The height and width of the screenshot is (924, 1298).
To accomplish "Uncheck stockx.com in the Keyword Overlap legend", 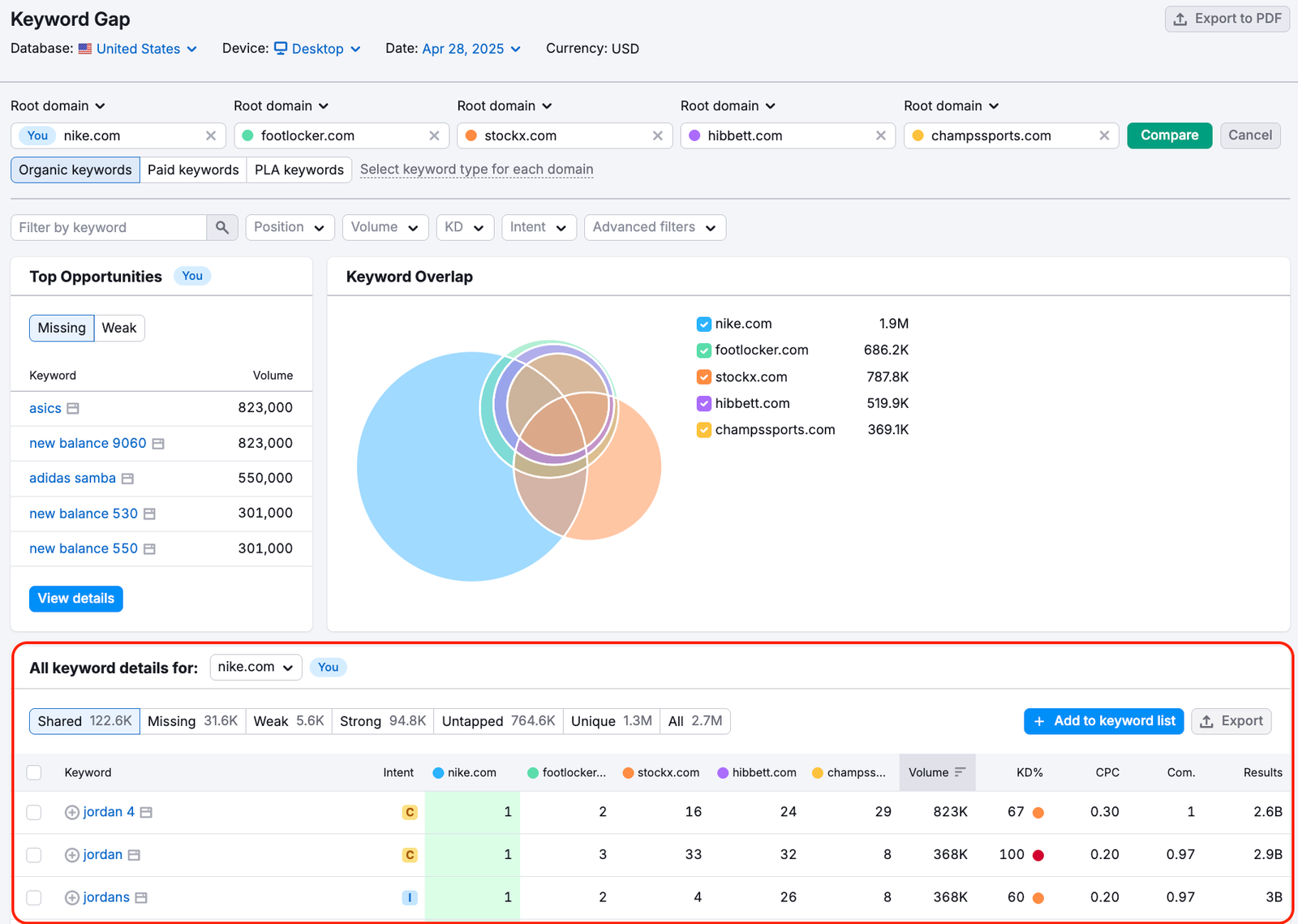I will pos(703,376).
